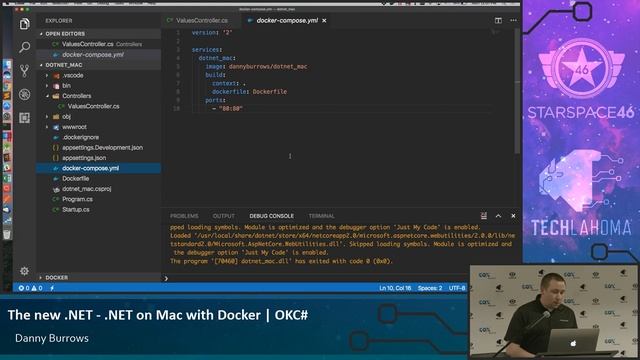640x360 pixels.
Task: Expand the DOCKER section
Action: coord(99,278)
